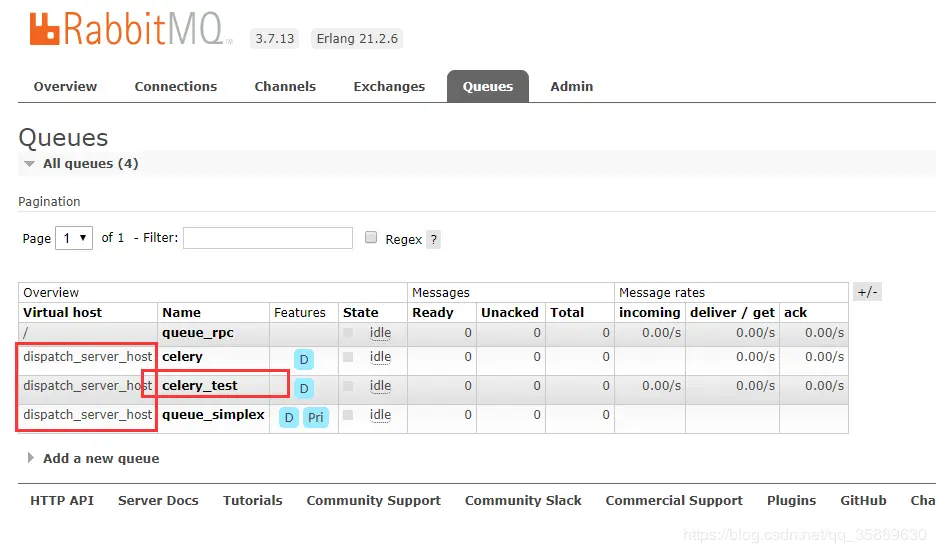The width and height of the screenshot is (936, 553).
Task: Click the state indicator square for celery_test
Action: coord(348,386)
